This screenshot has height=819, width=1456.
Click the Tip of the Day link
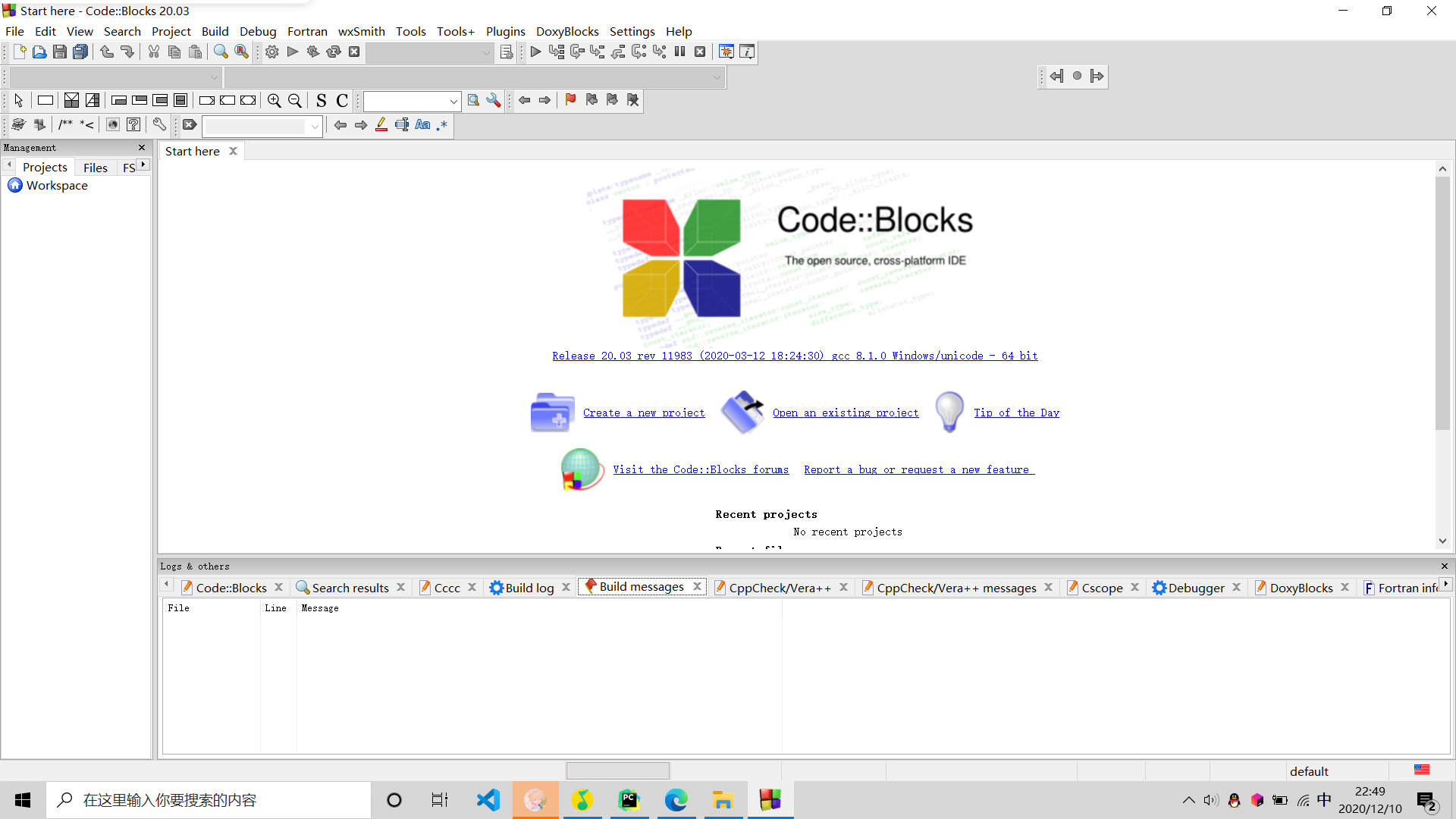[1017, 413]
